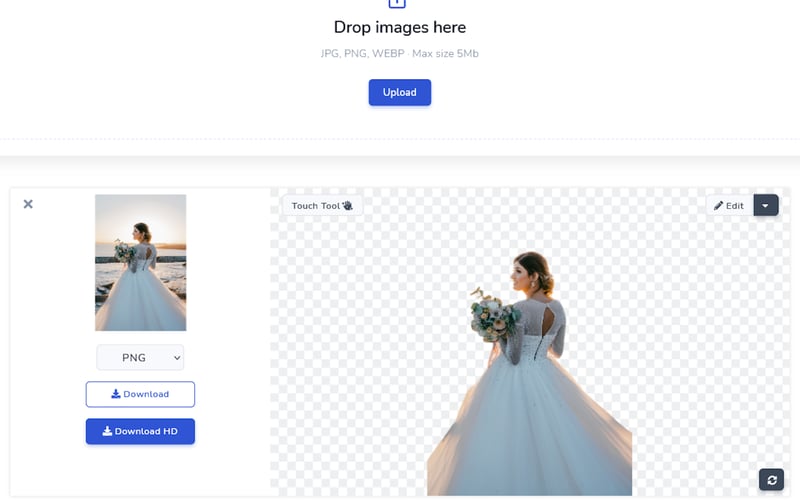Viewport: 800px width, 500px height.
Task: Open the PNG format dropdown
Action: click(x=140, y=357)
